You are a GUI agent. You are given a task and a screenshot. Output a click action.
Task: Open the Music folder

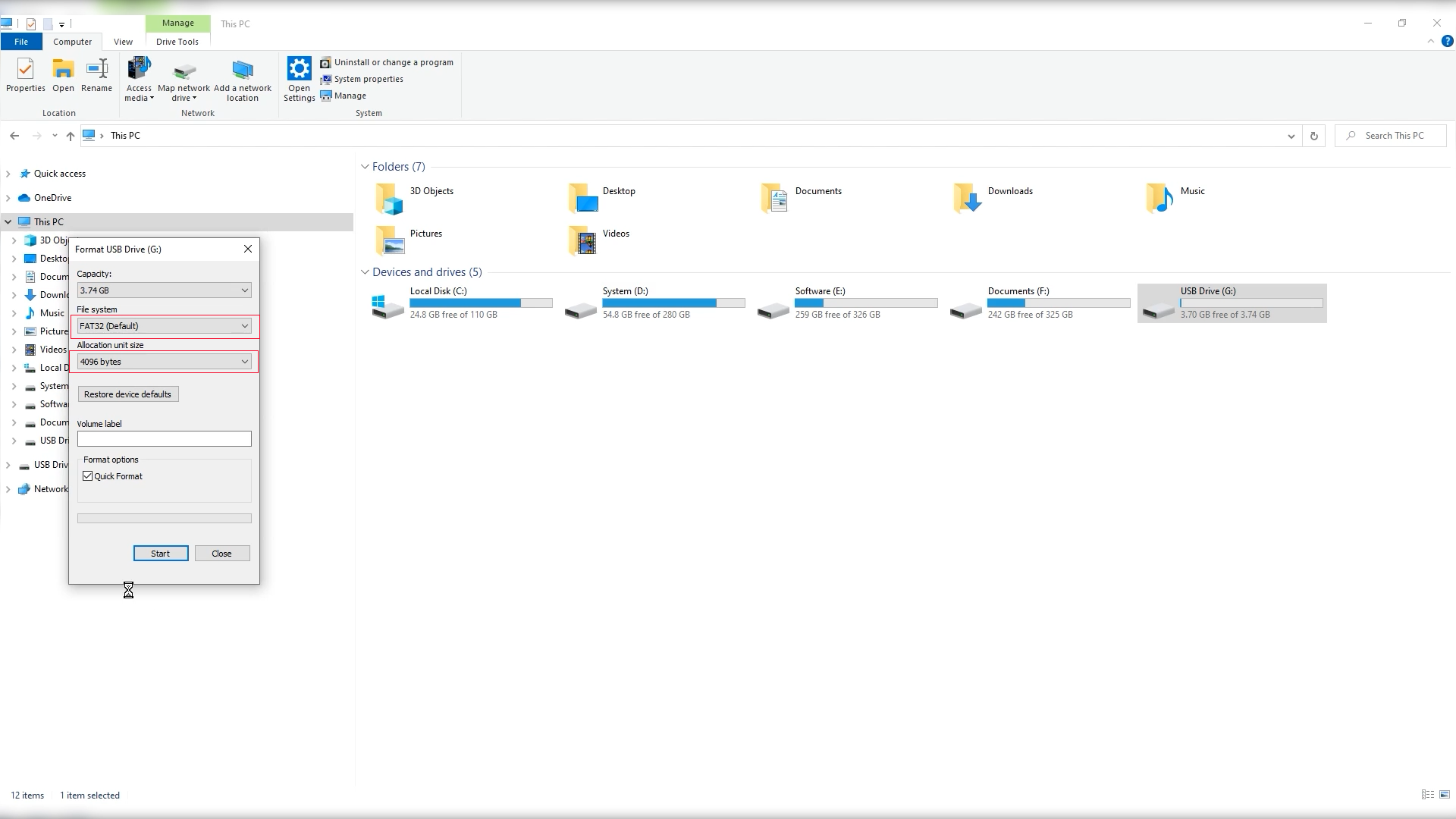[x=1175, y=199]
